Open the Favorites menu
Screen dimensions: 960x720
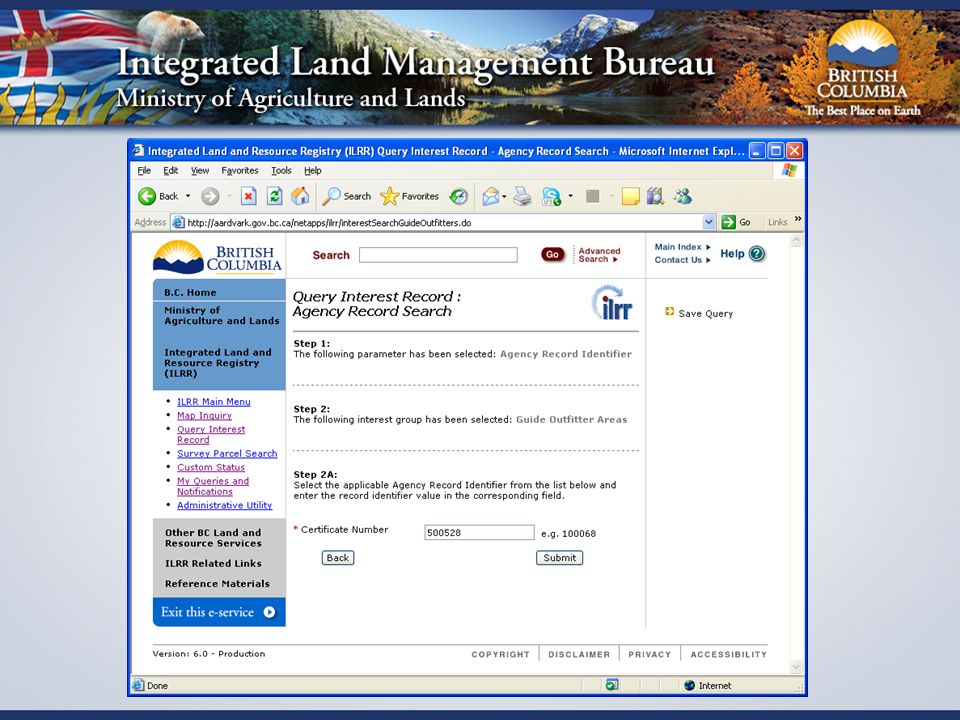(x=239, y=170)
